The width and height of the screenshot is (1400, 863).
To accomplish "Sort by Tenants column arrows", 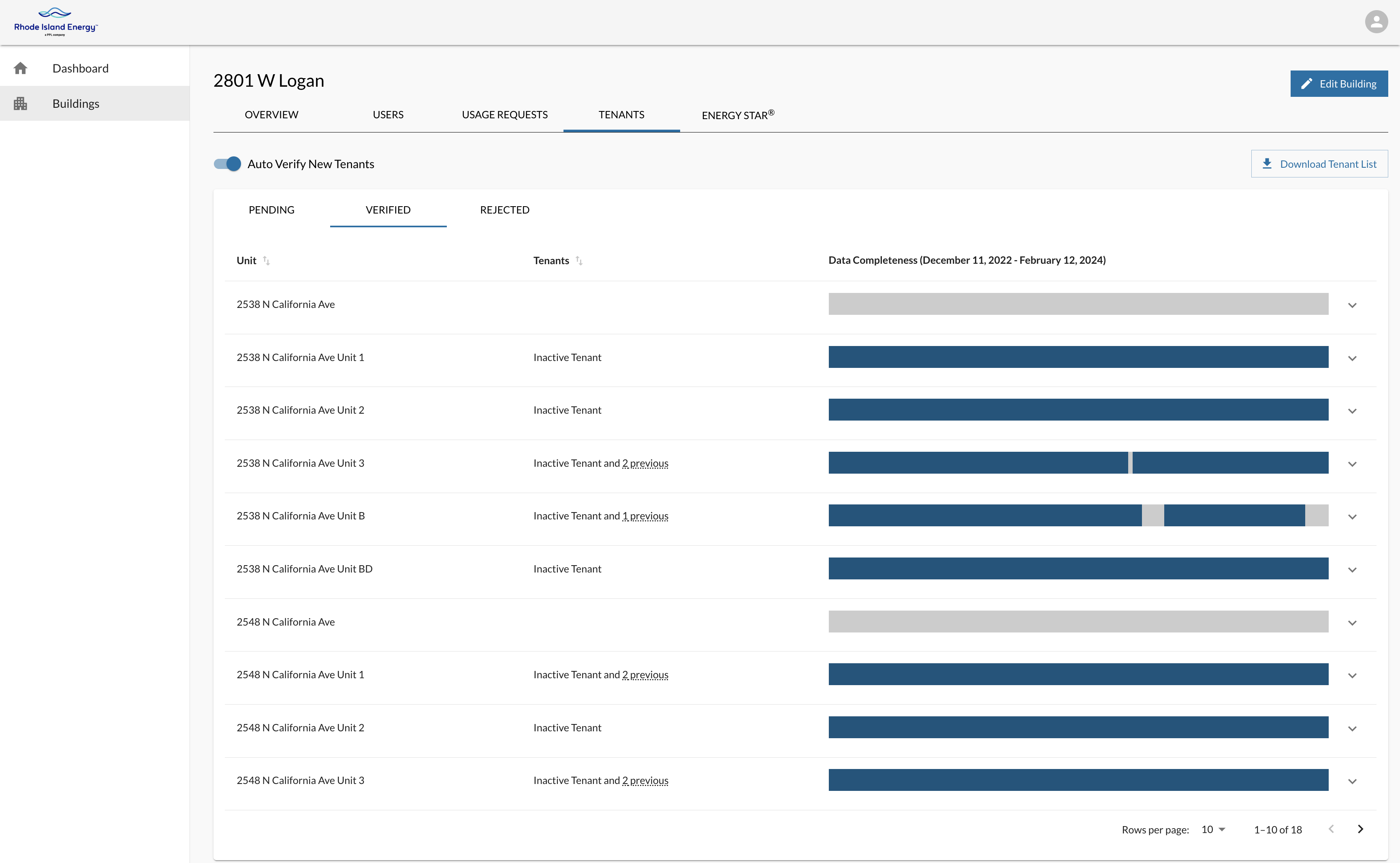I will [578, 261].
